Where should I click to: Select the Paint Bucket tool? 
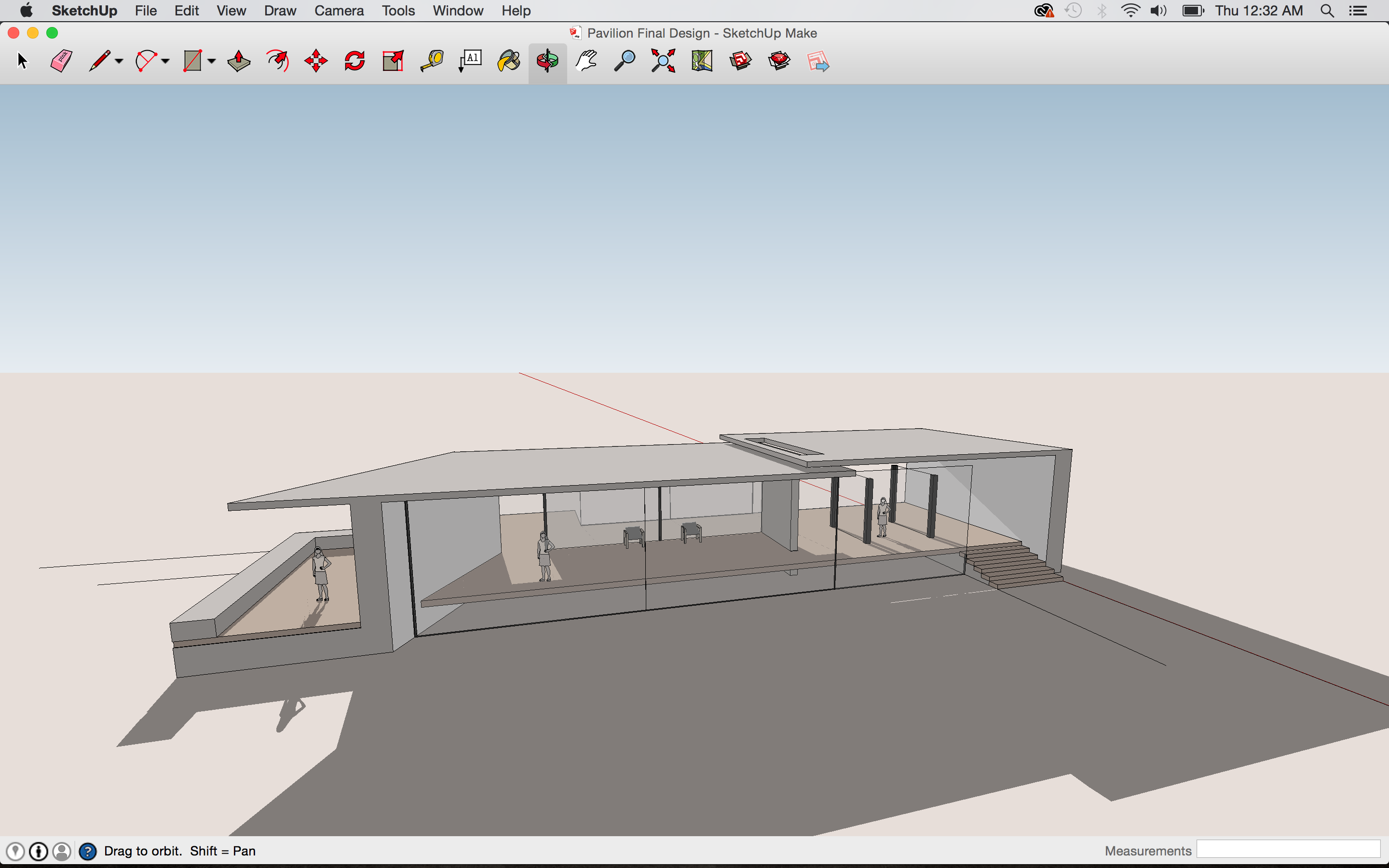pos(508,61)
